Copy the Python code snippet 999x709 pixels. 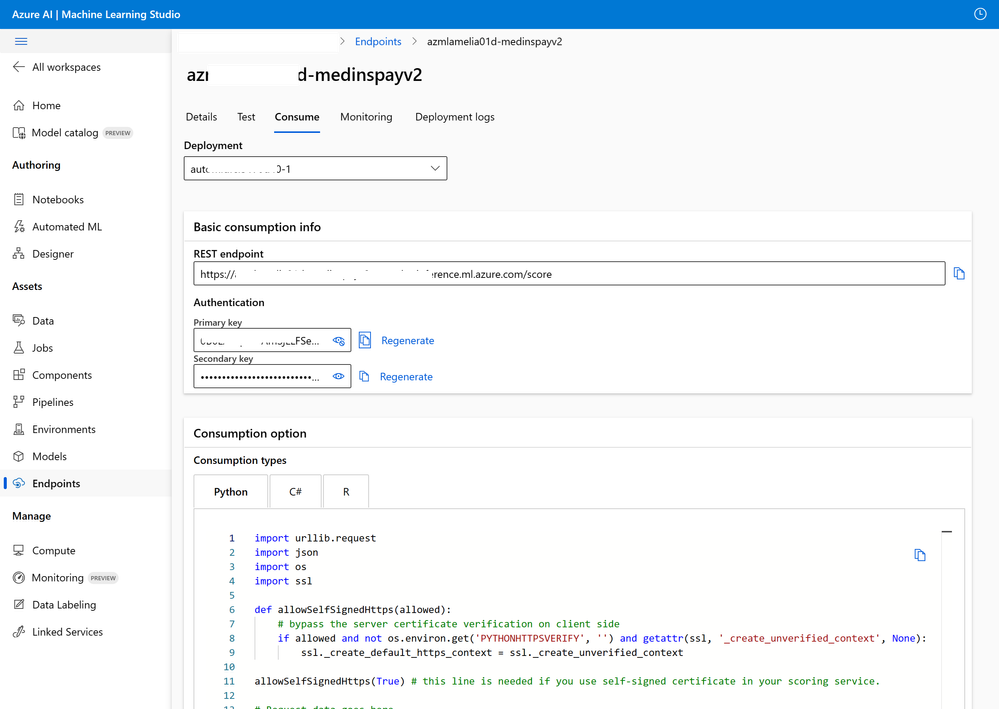[x=919, y=555]
